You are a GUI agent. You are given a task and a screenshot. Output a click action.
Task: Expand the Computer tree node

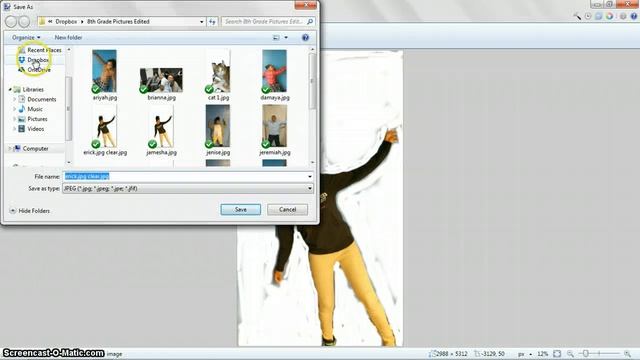click(x=10, y=149)
